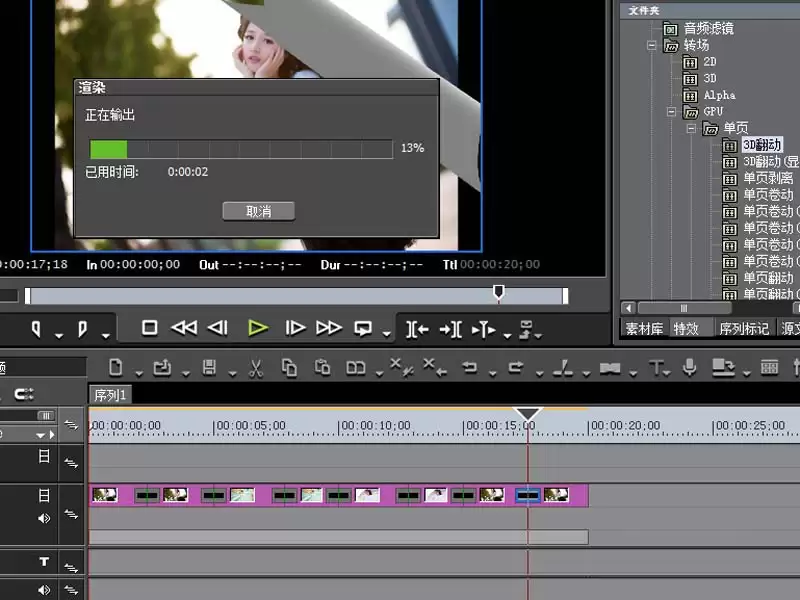Click the play around cursor icon
The image size is (800, 600).
(x=484, y=330)
